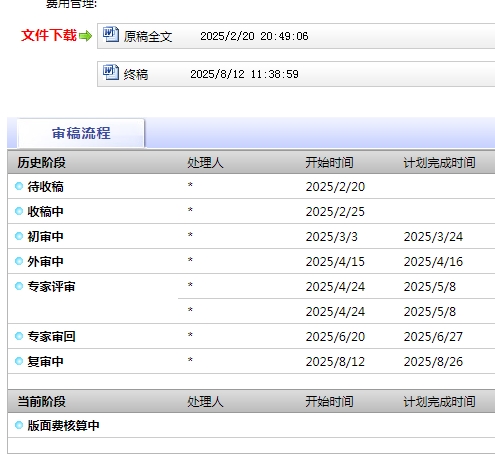Click the blue bullet beside 版面费核算中
Screen dimensions: 495x455
pyautogui.click(x=19, y=425)
